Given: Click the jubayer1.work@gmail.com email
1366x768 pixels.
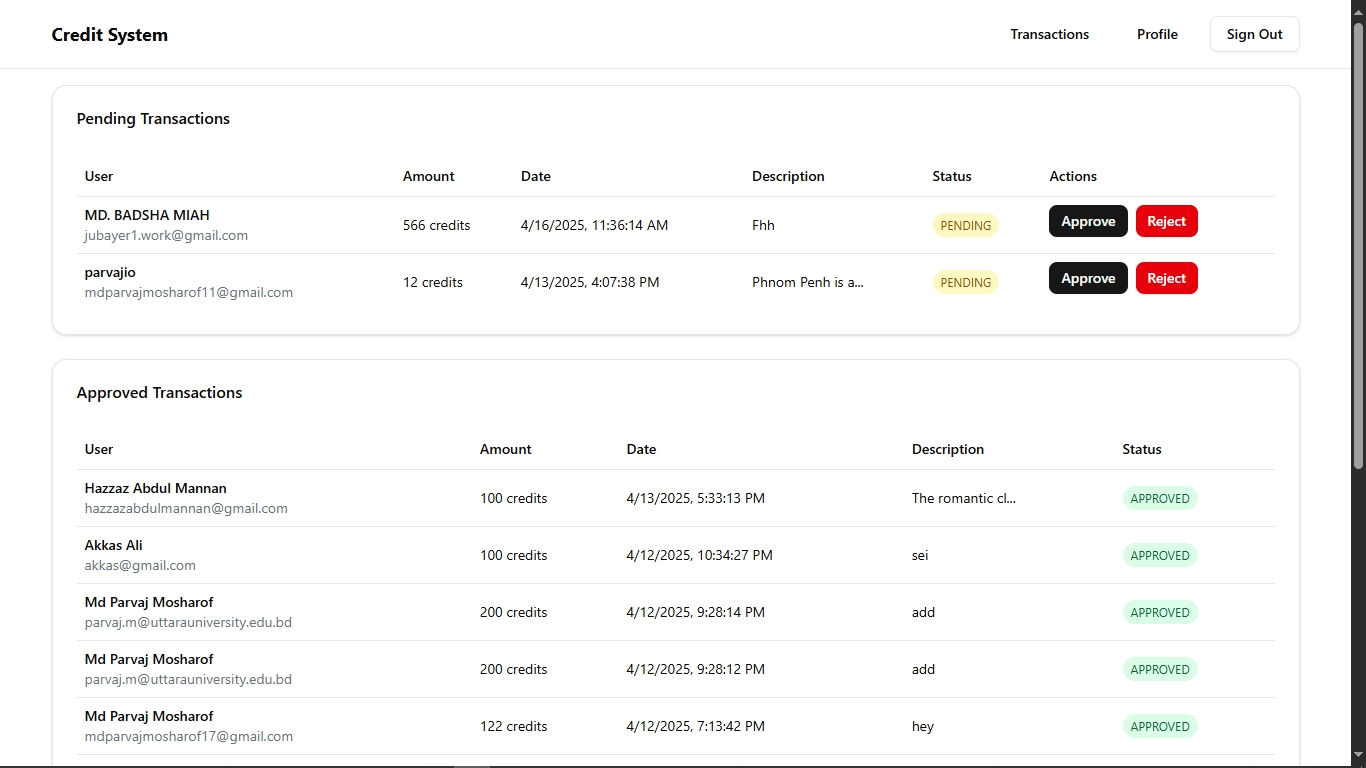Looking at the screenshot, I should [166, 235].
